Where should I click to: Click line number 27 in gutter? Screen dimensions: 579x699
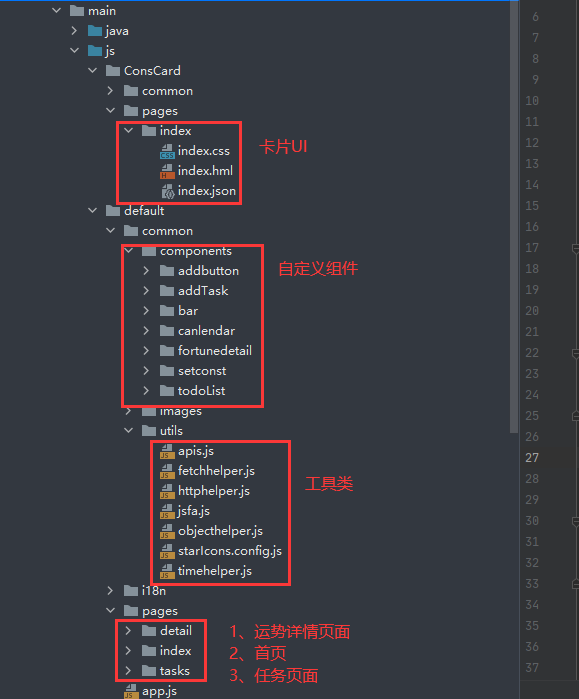(x=532, y=458)
